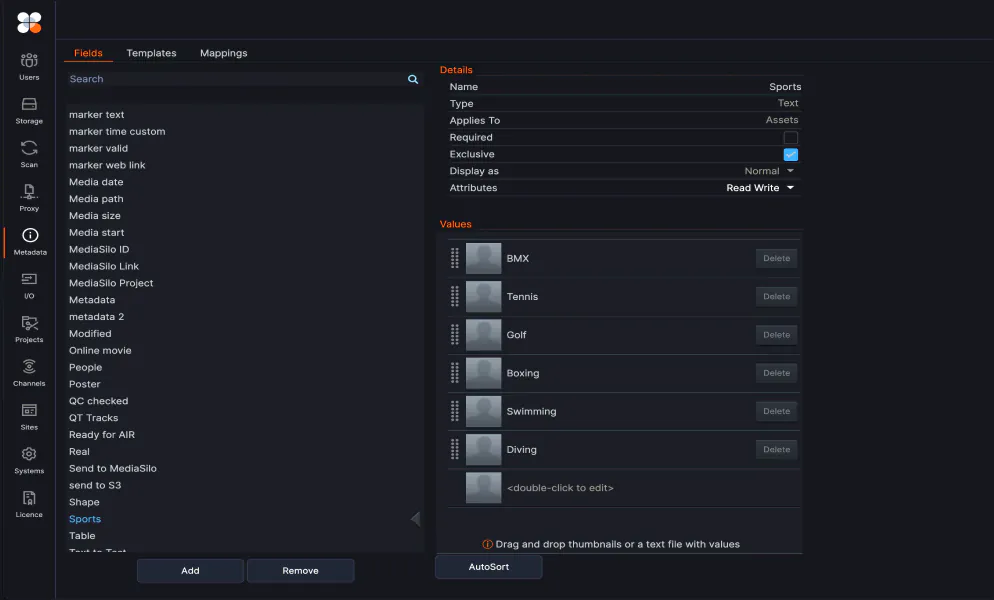
Task: Uncheck the Exclusive checkbox
Action: (790, 155)
